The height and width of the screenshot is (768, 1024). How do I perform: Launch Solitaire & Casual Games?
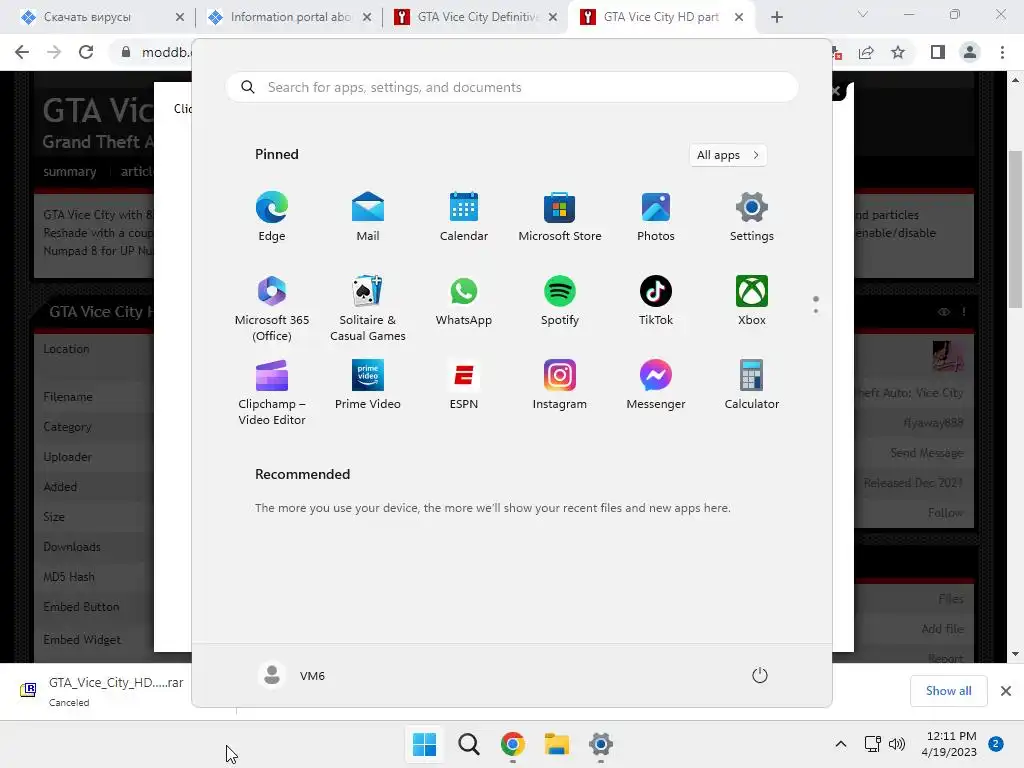[x=368, y=308]
